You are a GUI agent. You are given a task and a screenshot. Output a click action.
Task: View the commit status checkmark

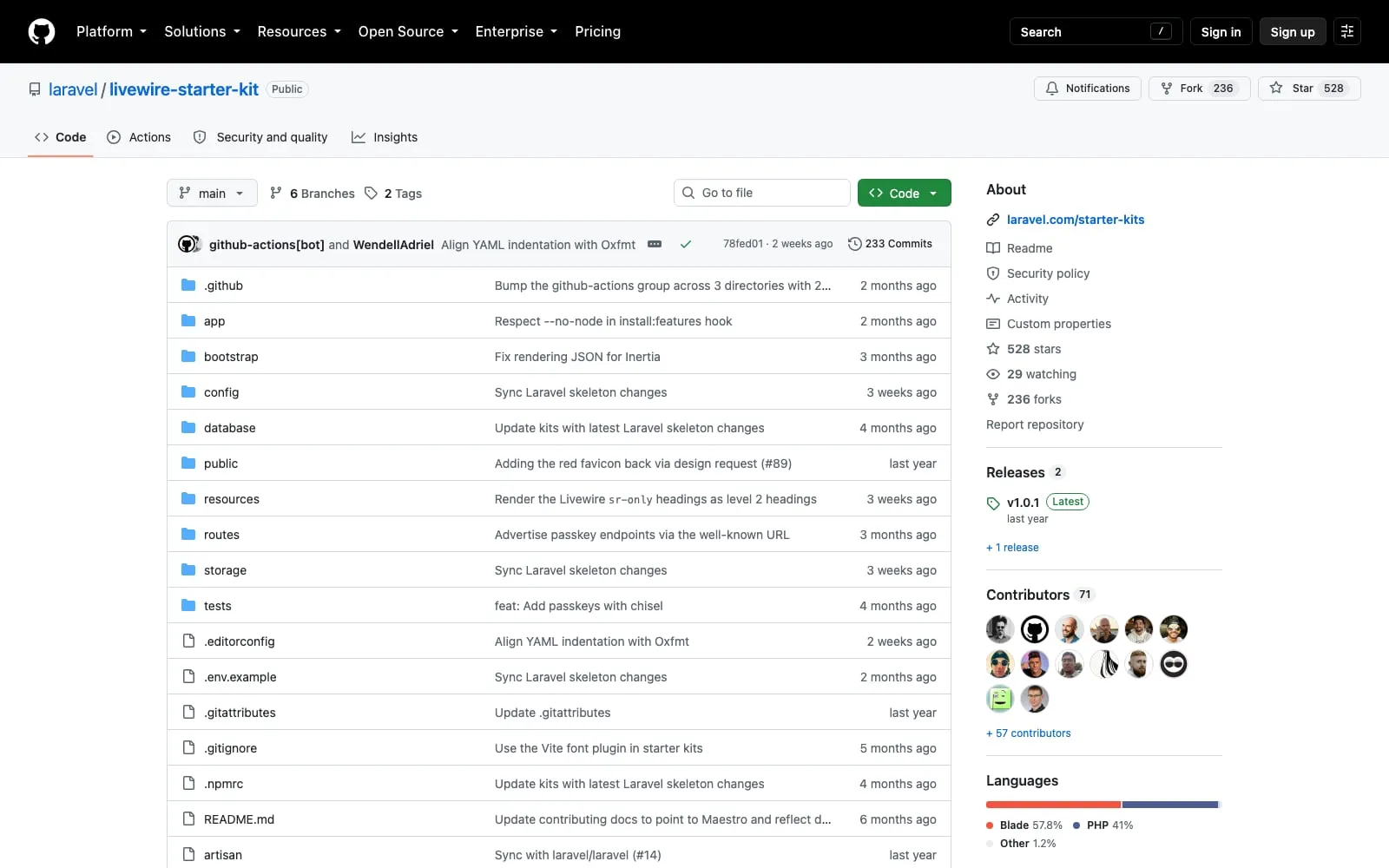[x=686, y=245]
